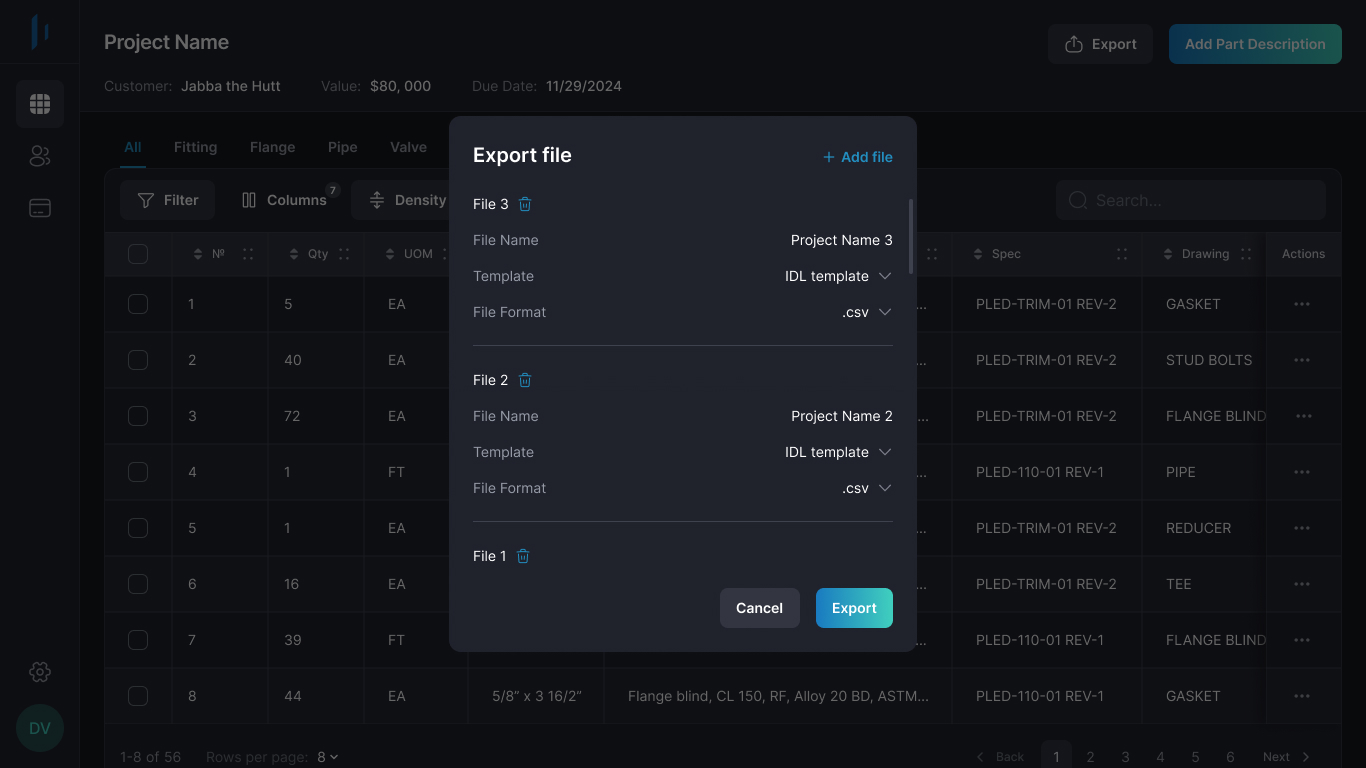Delete File 3 using its trash icon
This screenshot has height=768, width=1366.
[x=524, y=204]
